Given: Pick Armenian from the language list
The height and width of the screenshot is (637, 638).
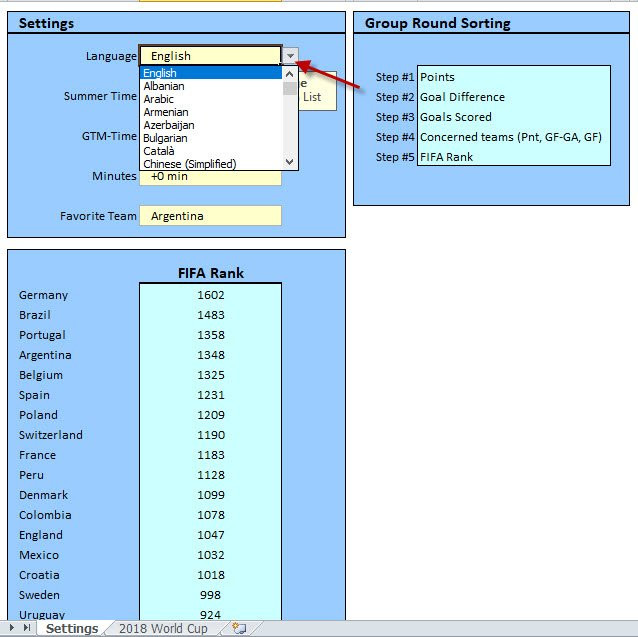Looking at the screenshot, I should click(x=165, y=112).
